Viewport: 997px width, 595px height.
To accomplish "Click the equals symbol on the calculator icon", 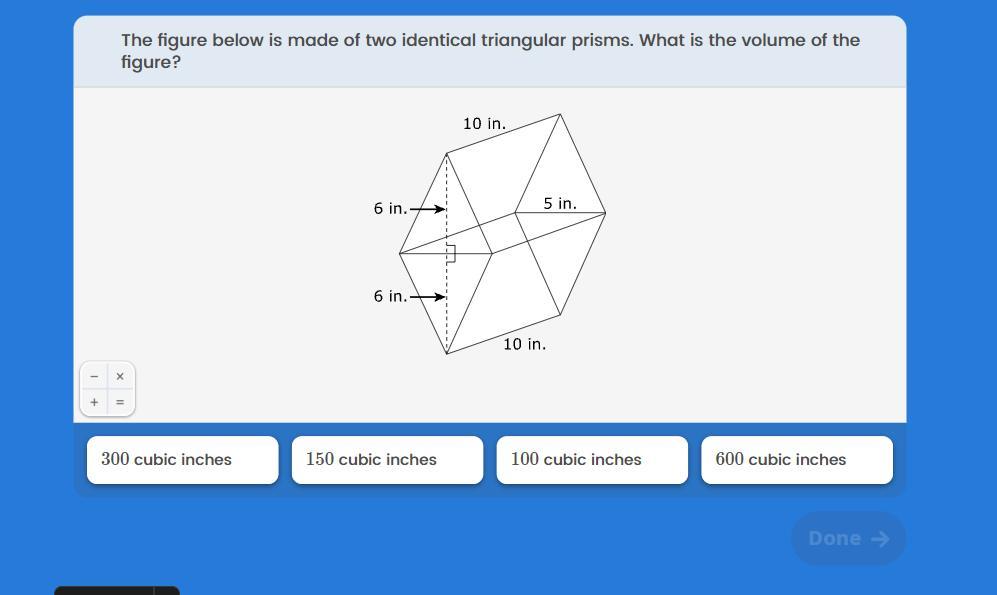I will (x=120, y=402).
